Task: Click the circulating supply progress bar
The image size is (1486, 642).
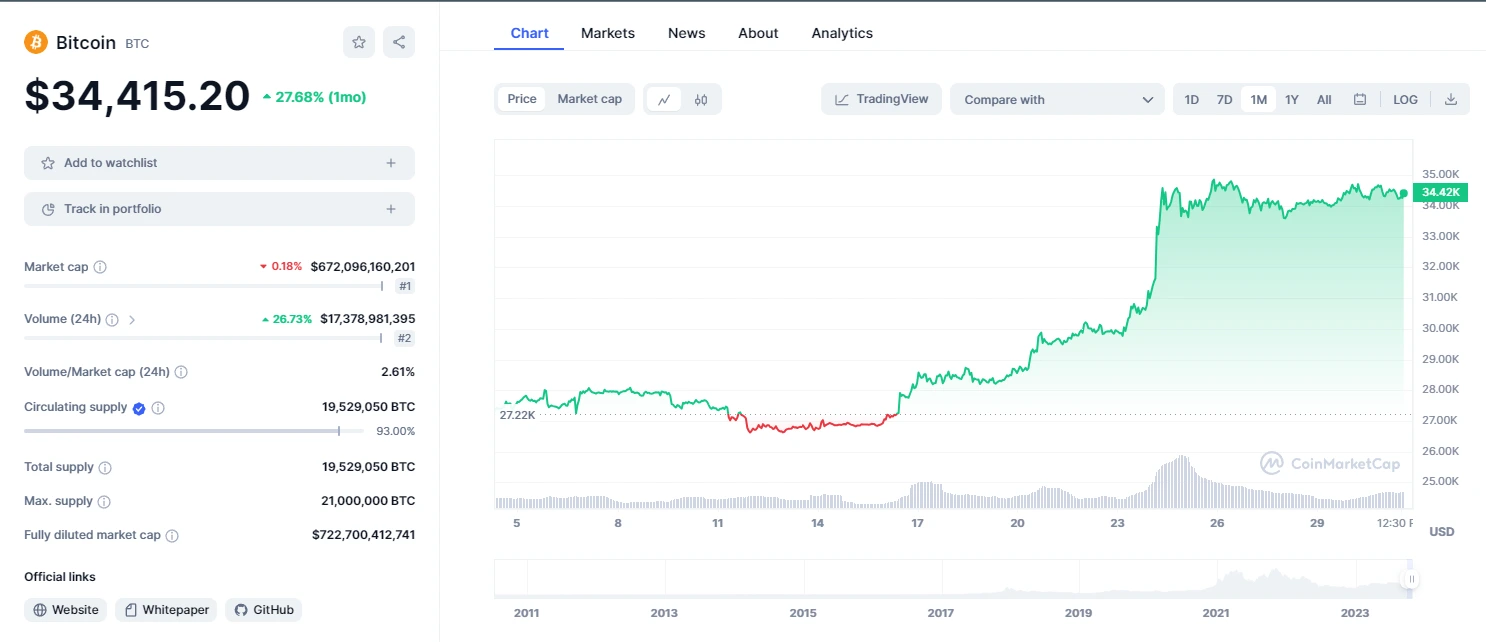Action: tap(194, 431)
